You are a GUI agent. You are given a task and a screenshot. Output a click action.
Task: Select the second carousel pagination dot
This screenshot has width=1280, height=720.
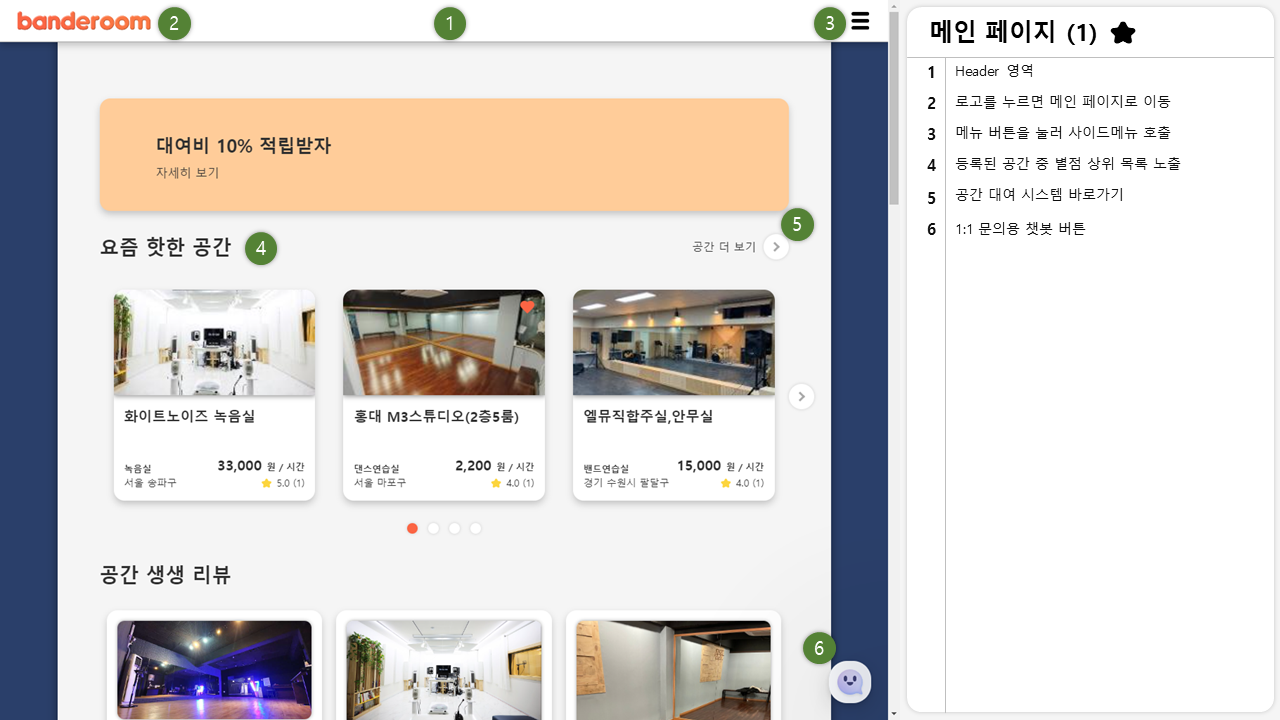tap(433, 528)
